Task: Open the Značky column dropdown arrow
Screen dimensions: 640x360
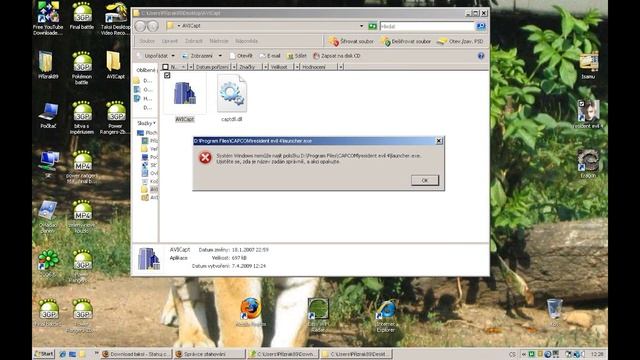Action: point(265,67)
